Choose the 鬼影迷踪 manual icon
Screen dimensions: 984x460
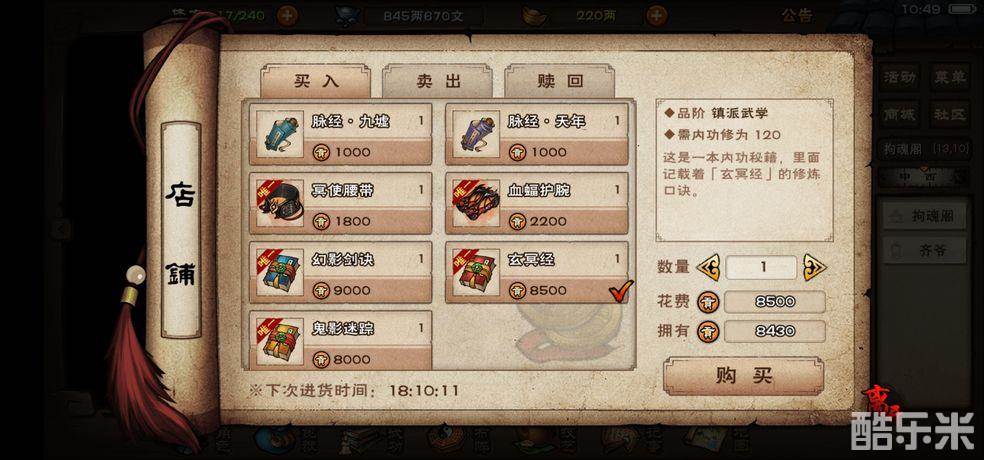pyautogui.click(x=280, y=341)
